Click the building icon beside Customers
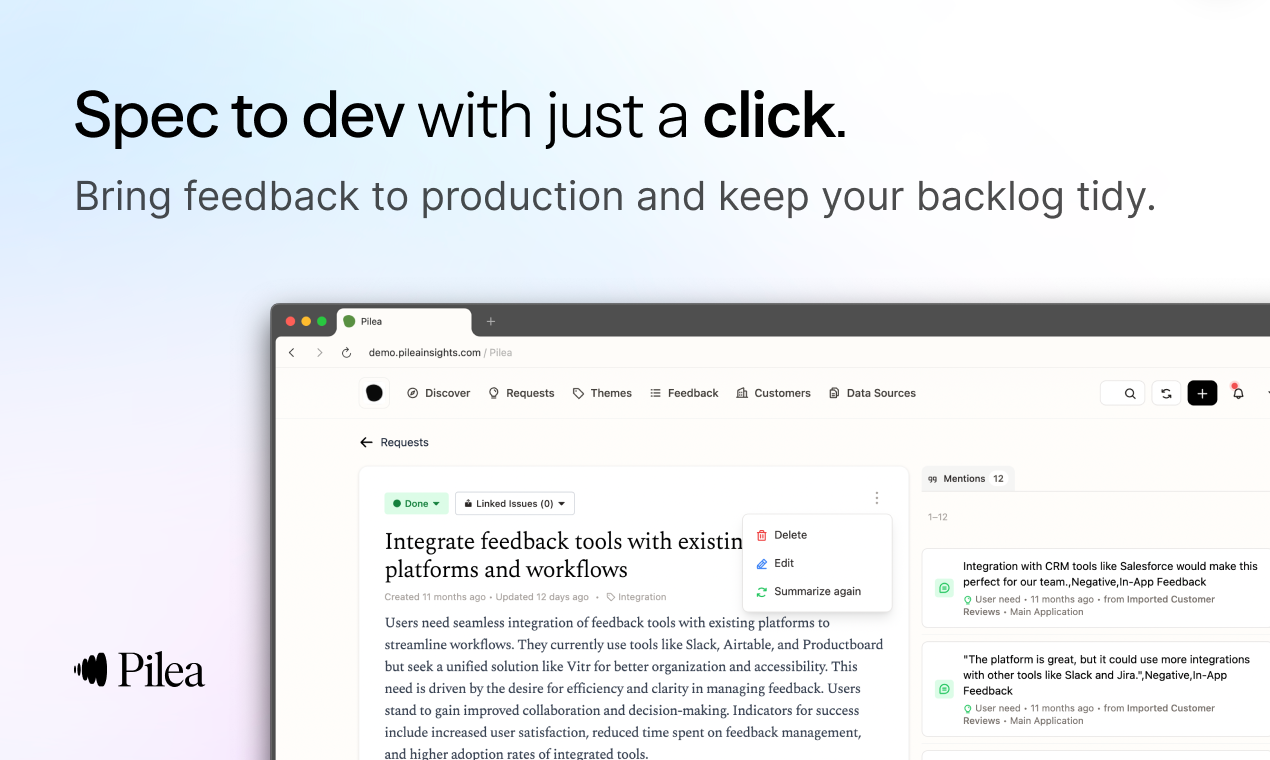Viewport: 1270px width, 760px height. [742, 393]
